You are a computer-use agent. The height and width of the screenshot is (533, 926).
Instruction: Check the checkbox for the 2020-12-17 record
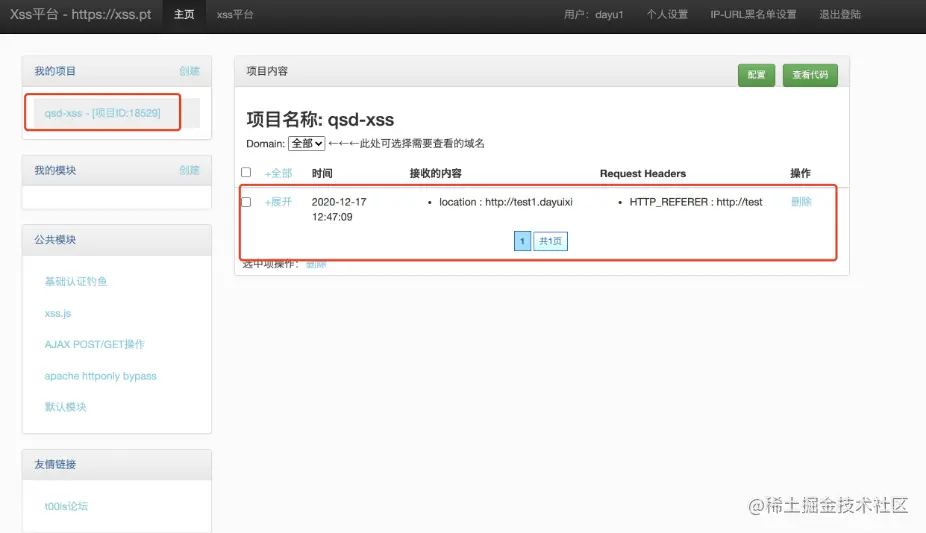point(246,202)
